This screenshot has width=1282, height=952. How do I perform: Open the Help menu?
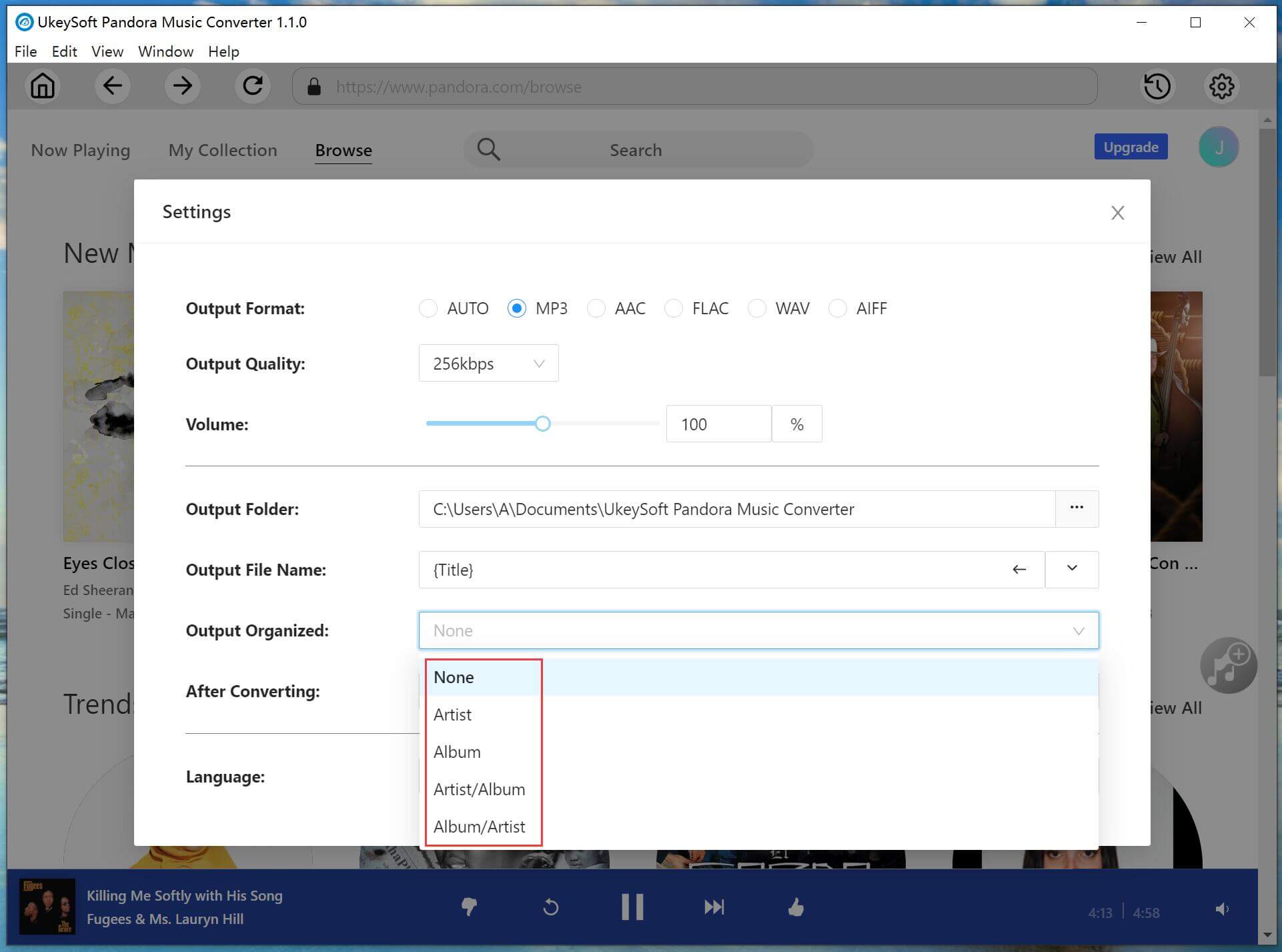[223, 51]
